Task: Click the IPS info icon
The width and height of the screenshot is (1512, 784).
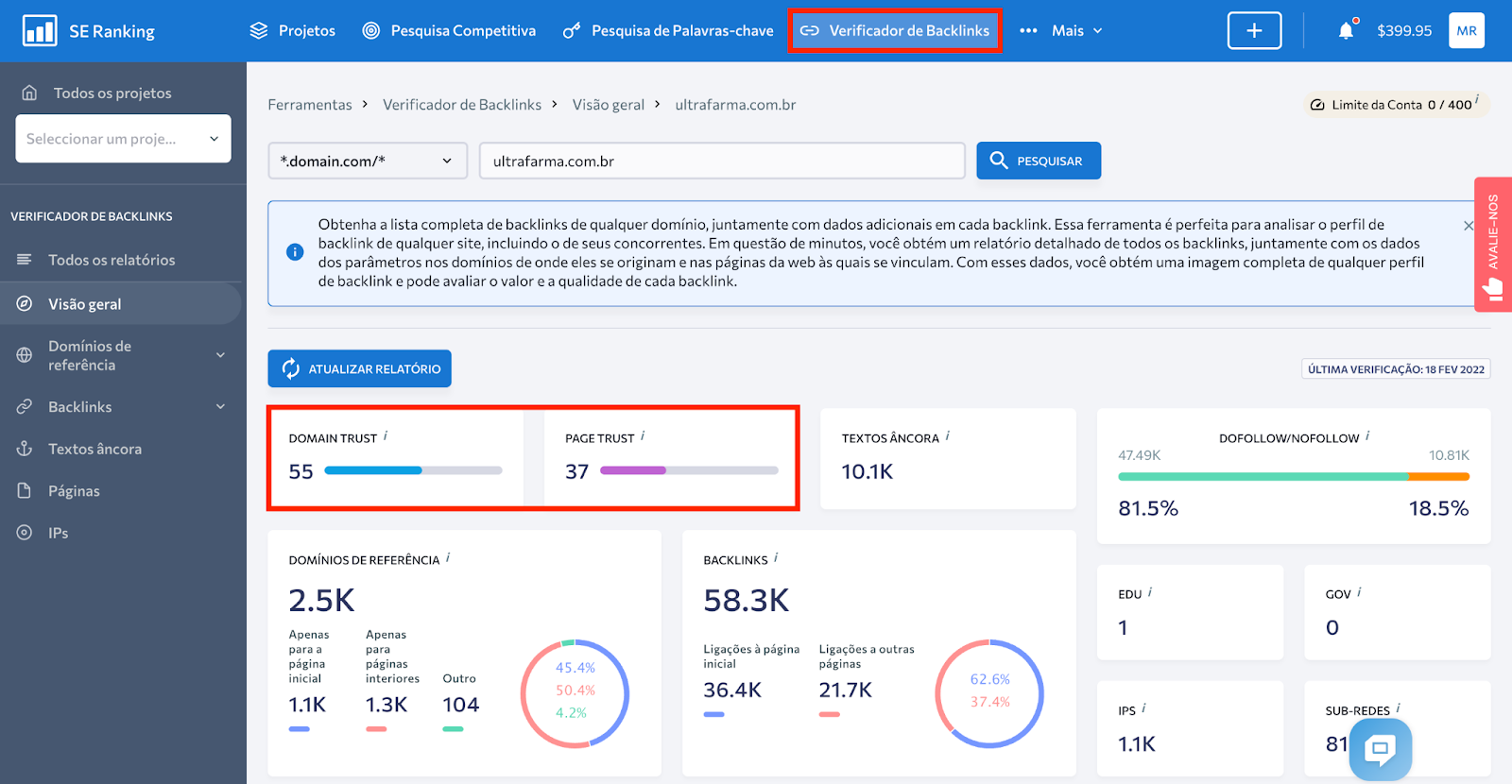Action: tap(1143, 707)
